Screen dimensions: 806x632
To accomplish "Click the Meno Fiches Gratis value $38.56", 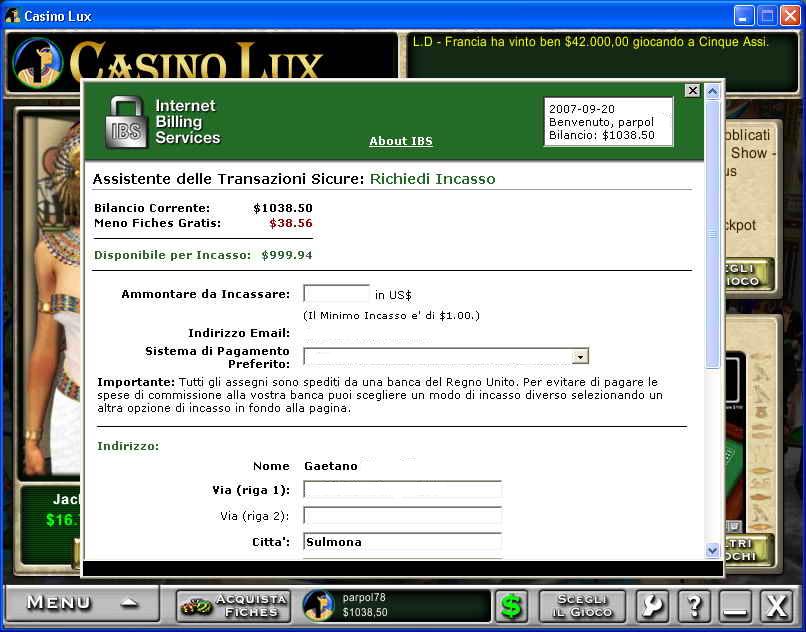I will tap(291, 223).
